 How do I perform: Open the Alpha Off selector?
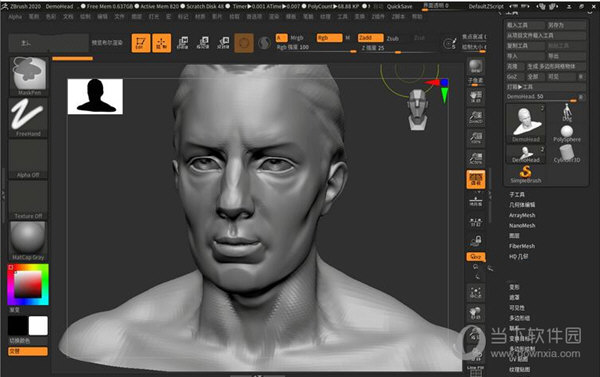(x=29, y=159)
